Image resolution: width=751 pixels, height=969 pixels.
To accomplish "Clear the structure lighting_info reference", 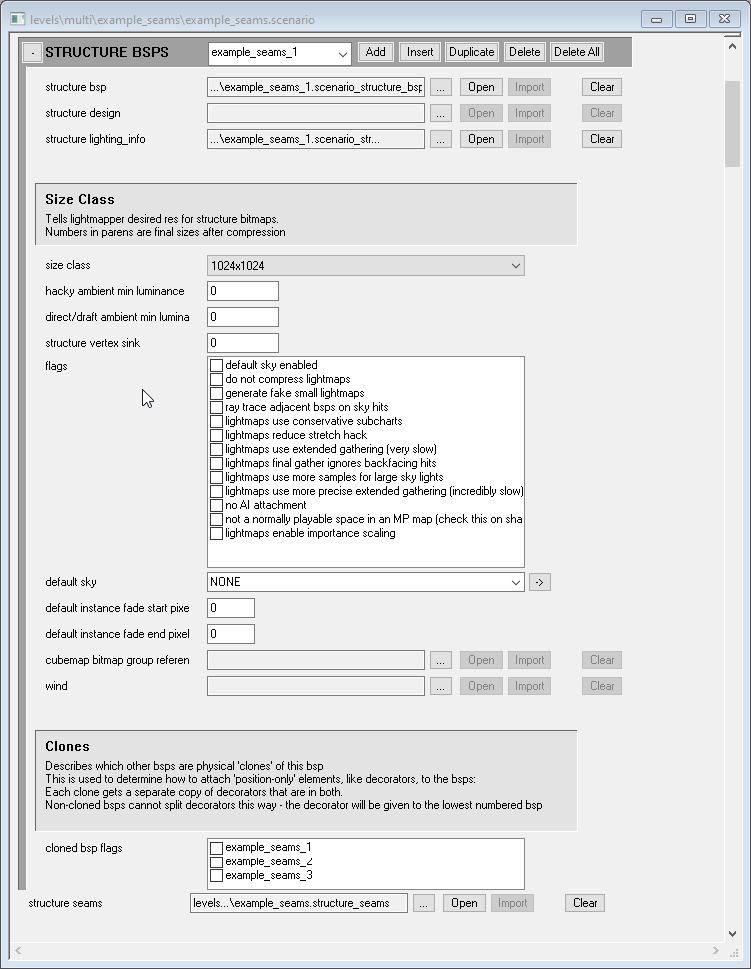I will pyautogui.click(x=601, y=139).
